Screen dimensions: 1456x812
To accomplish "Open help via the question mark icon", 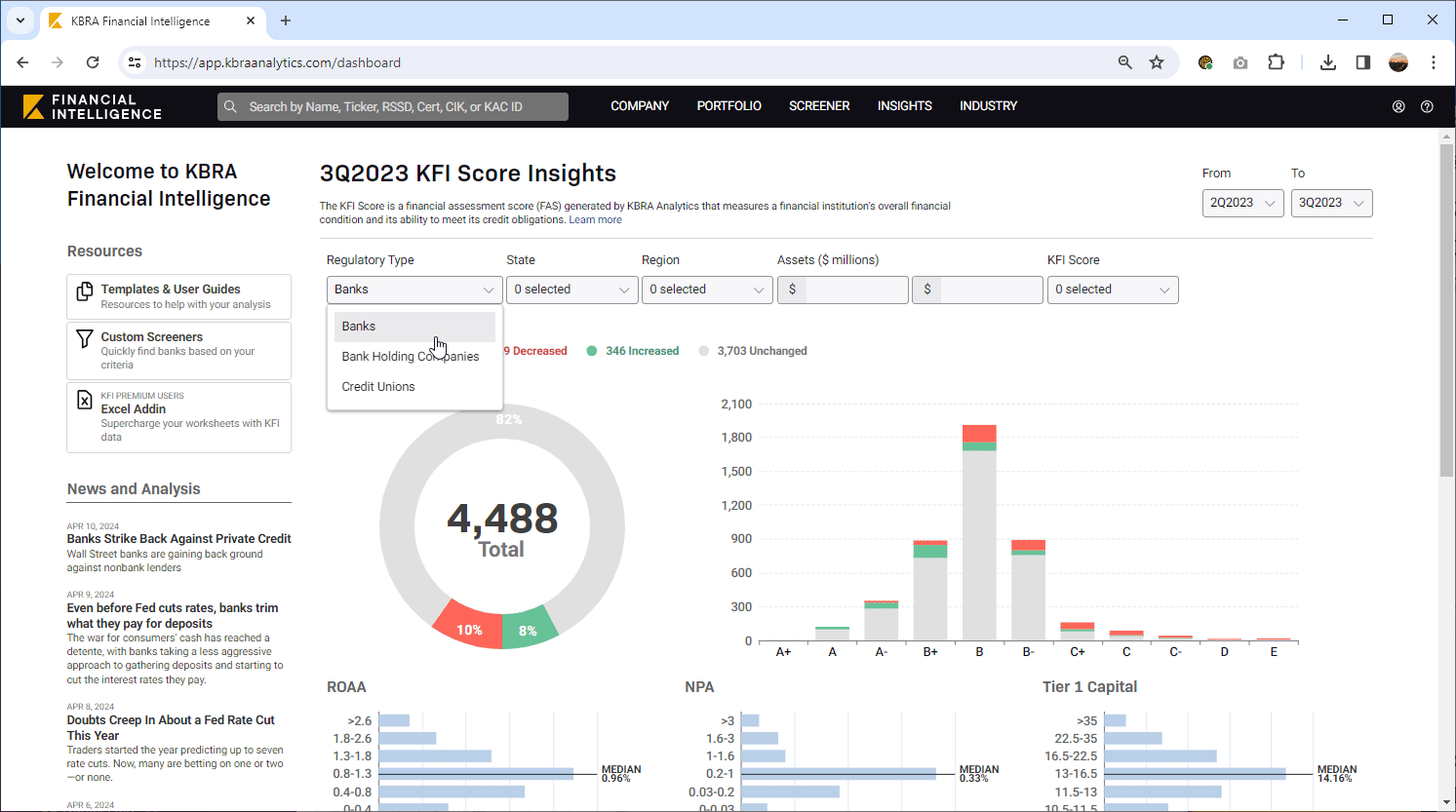I will [1427, 106].
